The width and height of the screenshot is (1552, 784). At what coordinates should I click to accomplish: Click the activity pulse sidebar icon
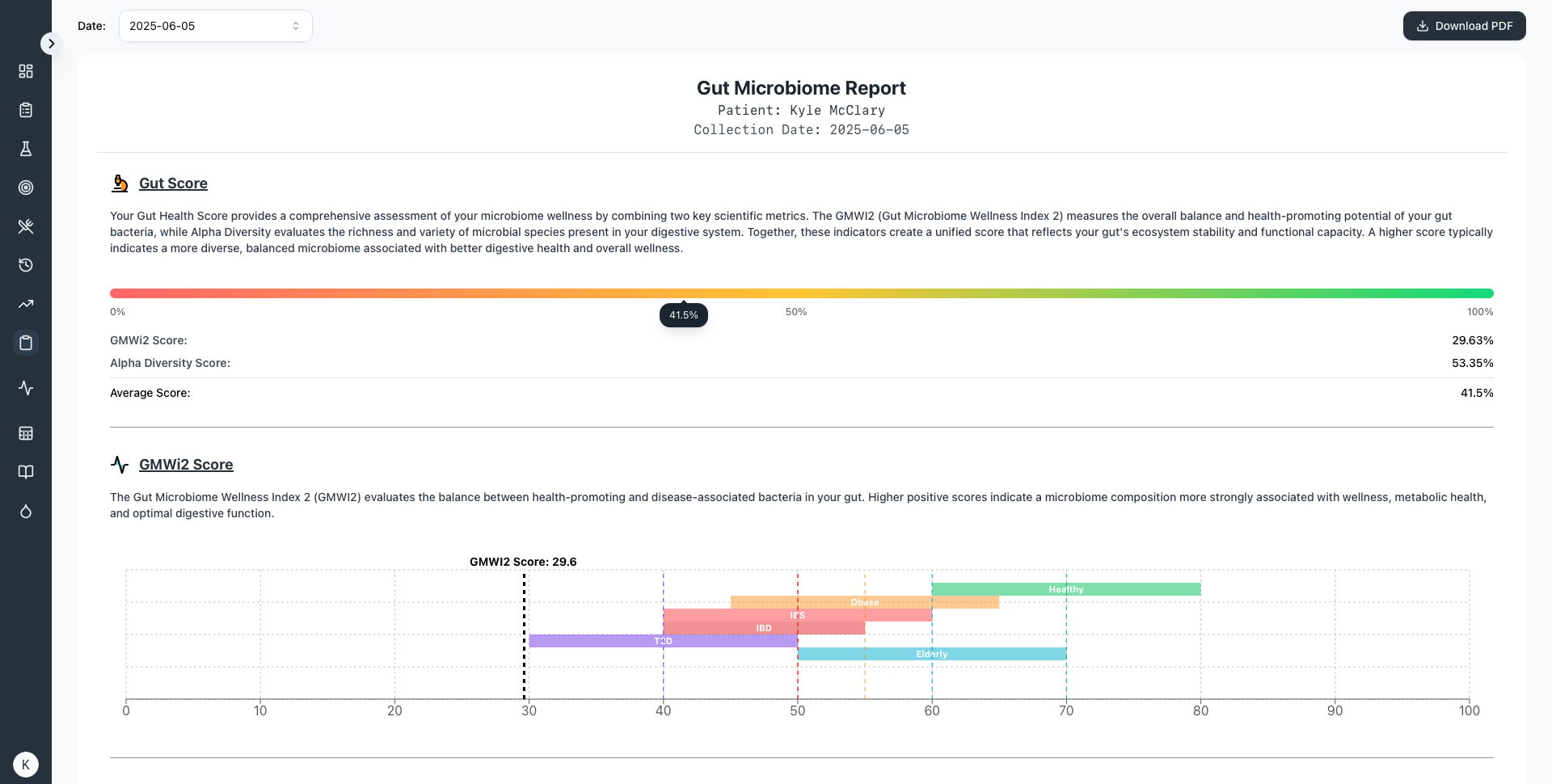point(26,388)
